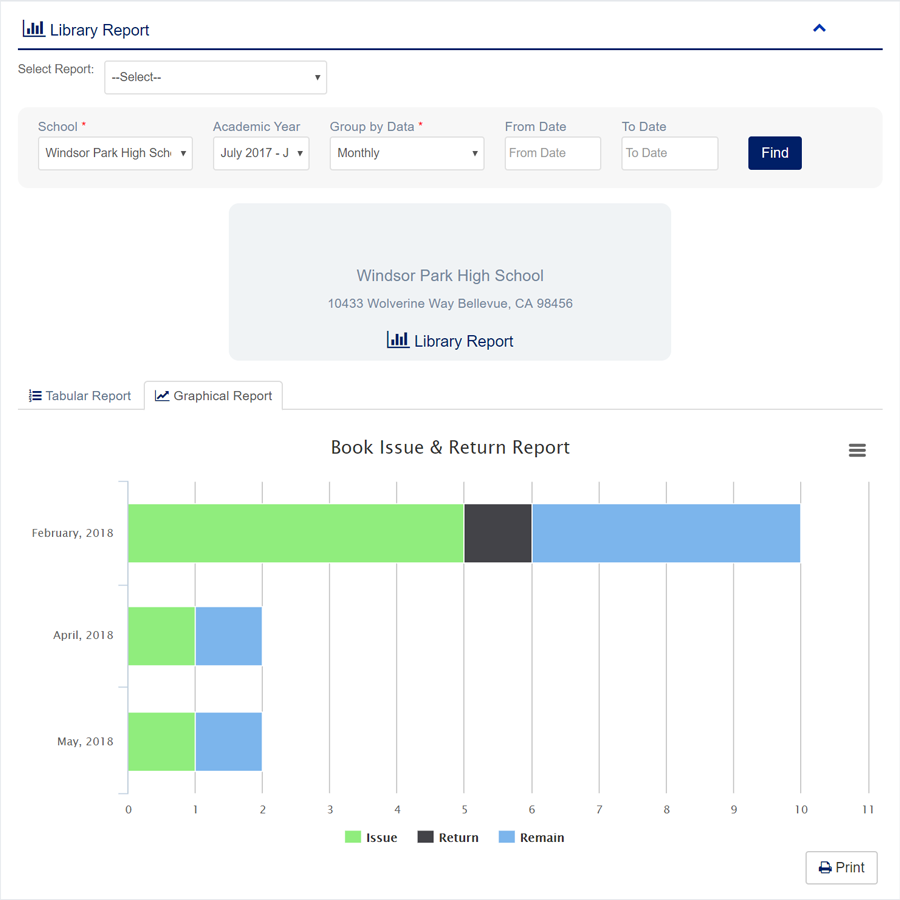The width and height of the screenshot is (900, 900).
Task: Click the bar chart icon in school card
Action: pos(398,340)
